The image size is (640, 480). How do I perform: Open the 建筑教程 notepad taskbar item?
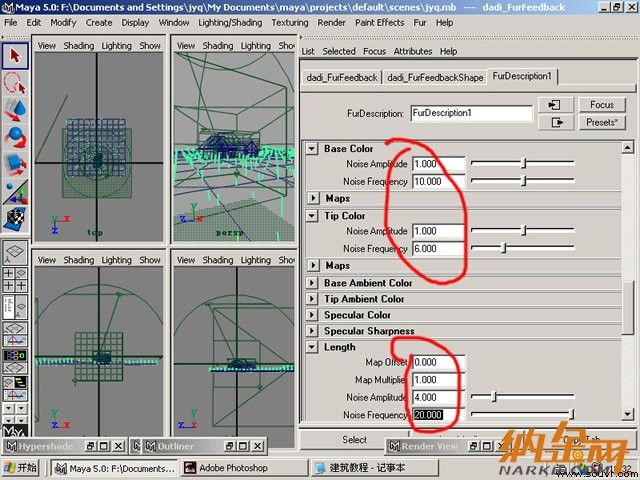pyautogui.click(x=375, y=468)
